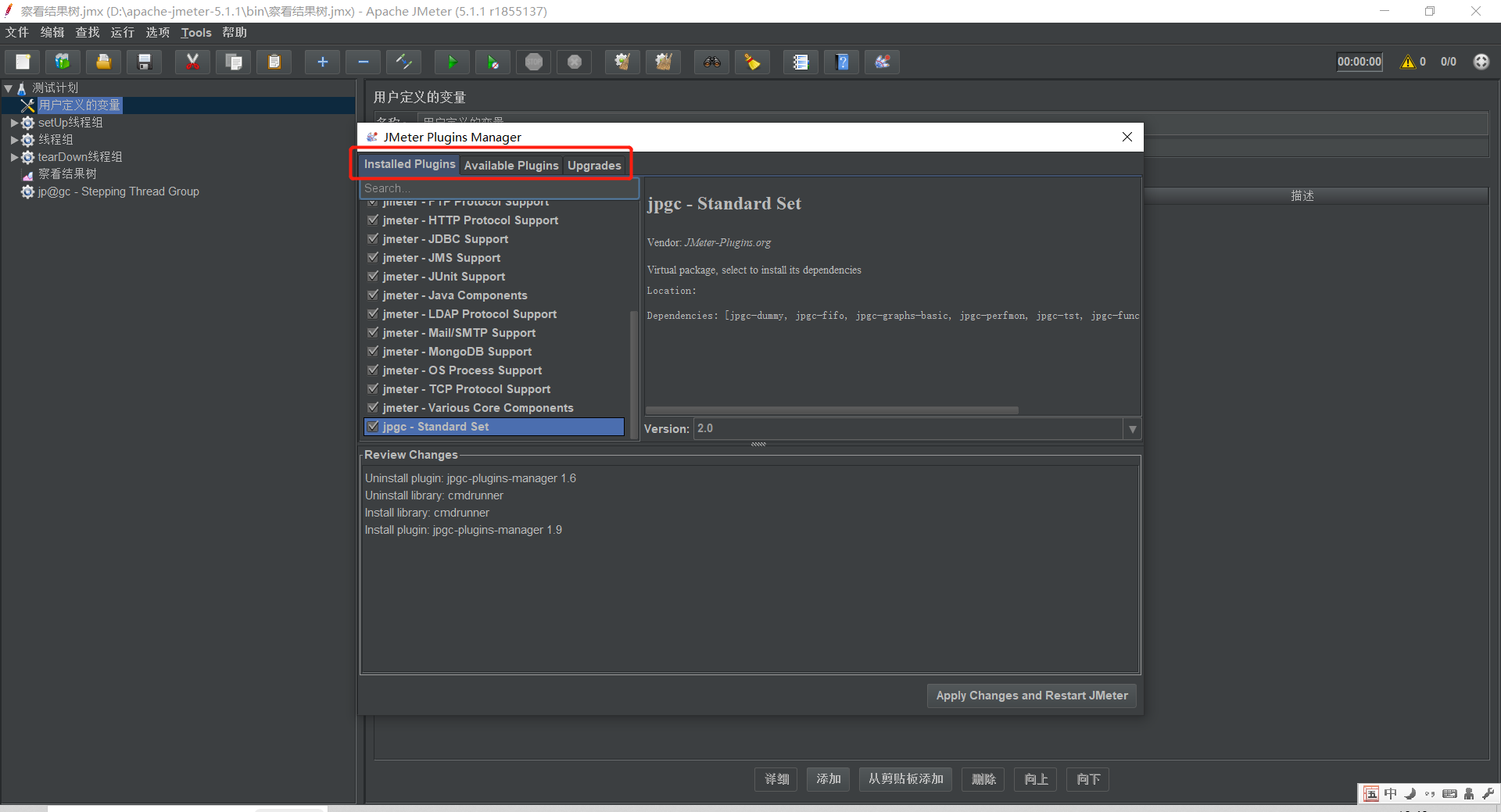Click the plugin description horizontal scrollbar
The image size is (1501, 812).
(x=832, y=410)
